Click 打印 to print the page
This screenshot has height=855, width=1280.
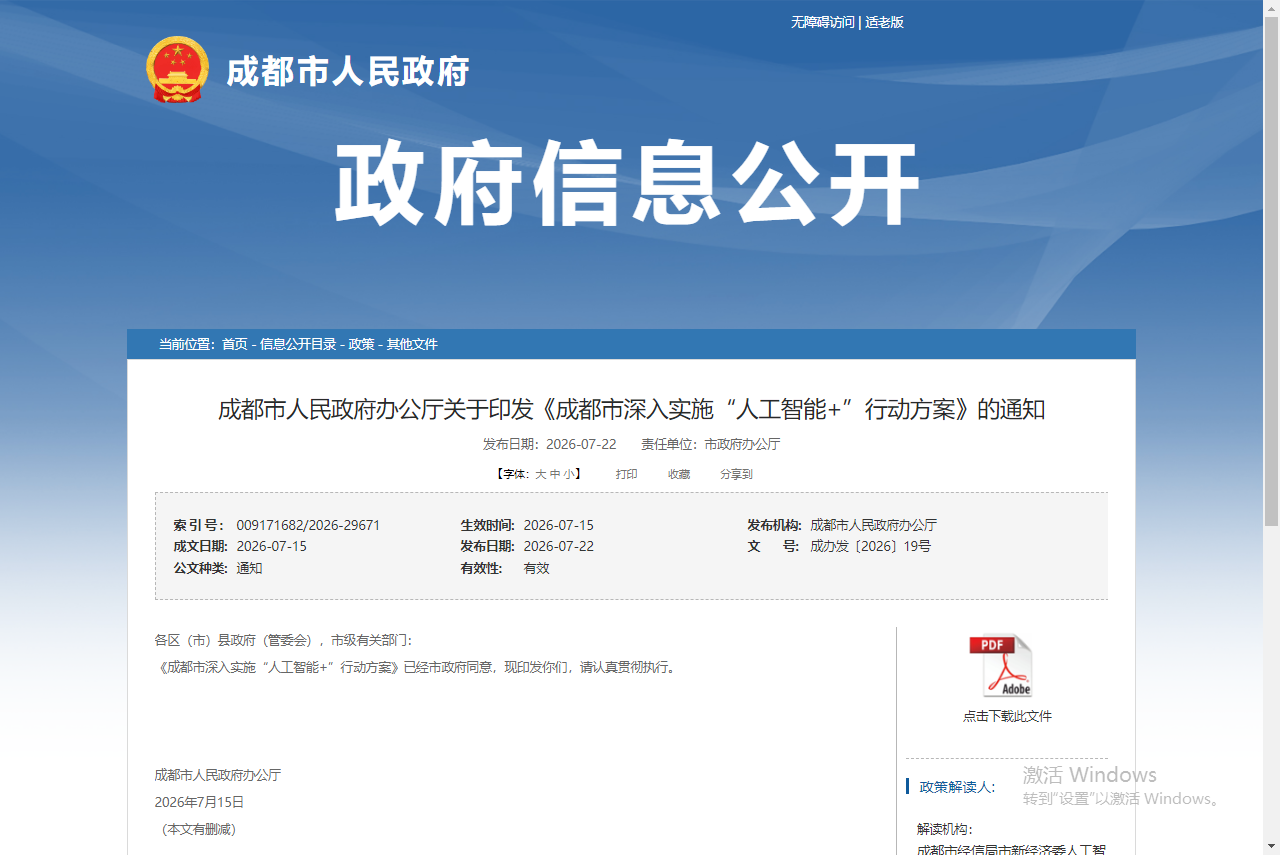(627, 474)
